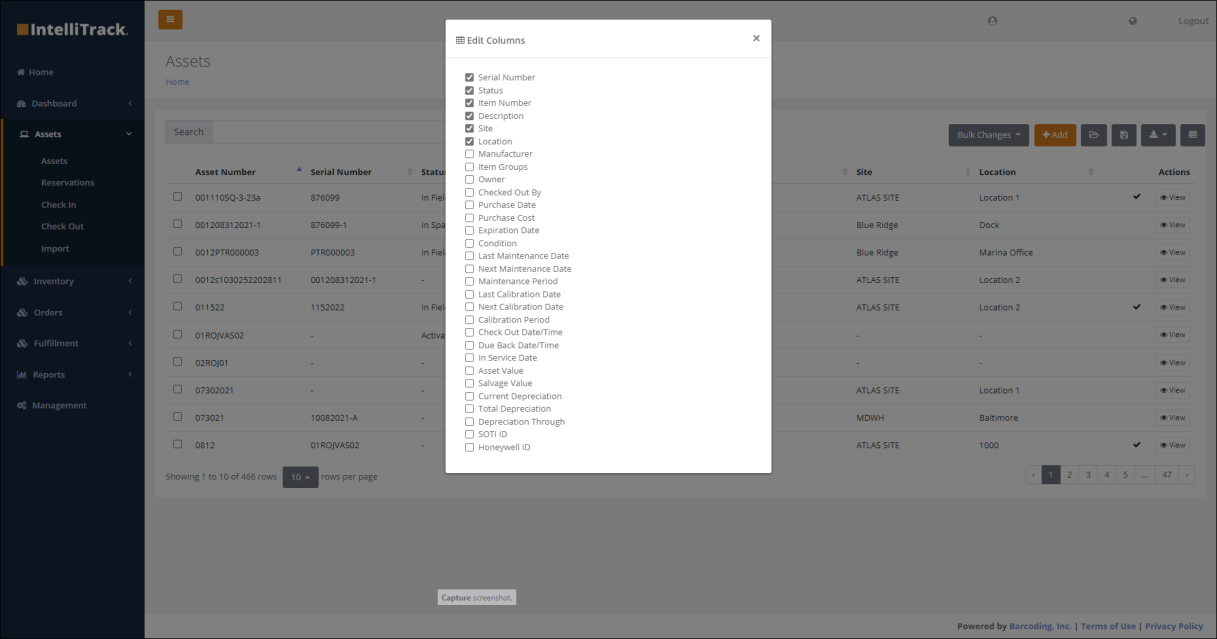Click View eye button for asset 073021
The height and width of the screenshot is (639, 1217).
tap(1173, 418)
